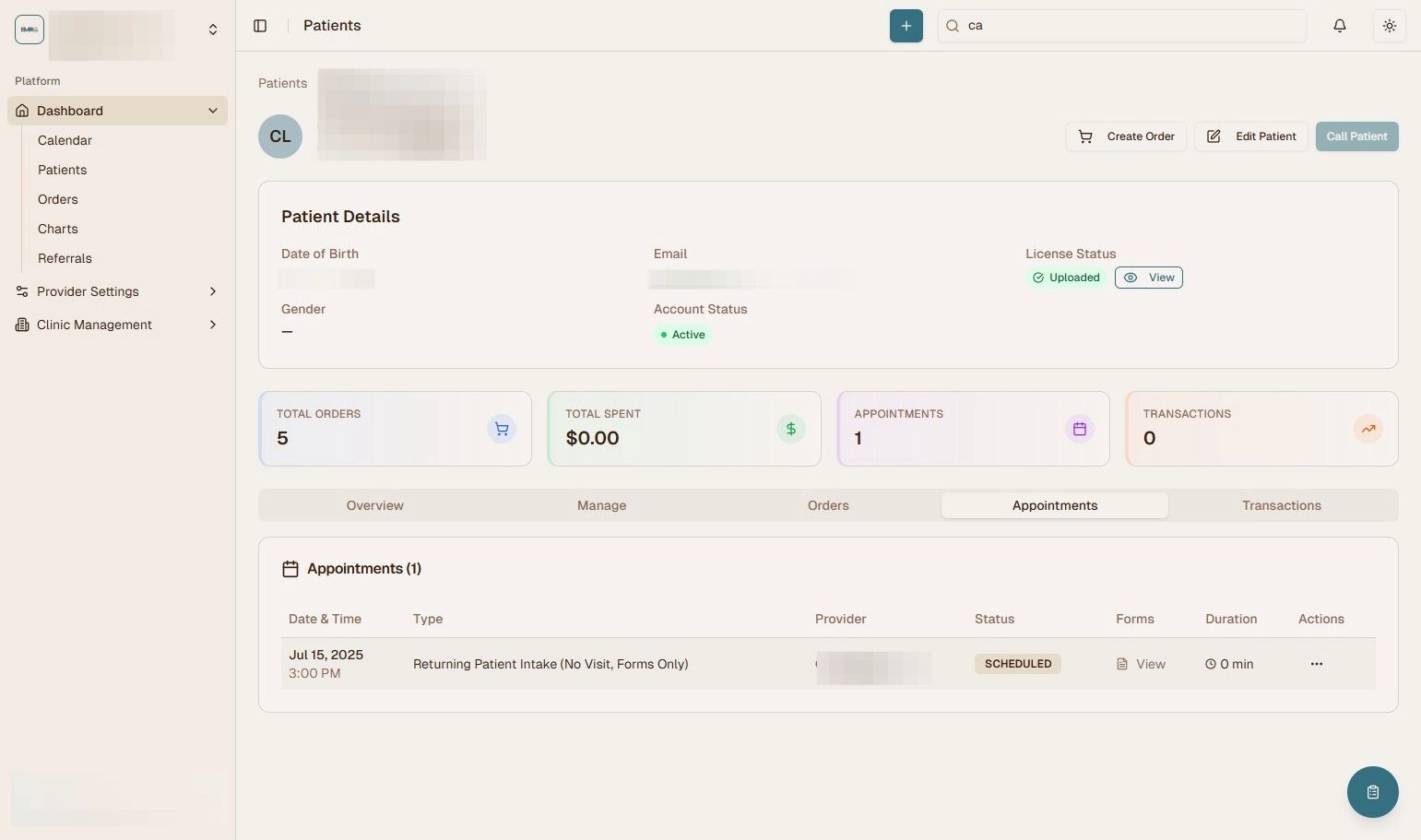Click the Transactions trend arrow icon
The height and width of the screenshot is (840, 1421).
[x=1368, y=429]
